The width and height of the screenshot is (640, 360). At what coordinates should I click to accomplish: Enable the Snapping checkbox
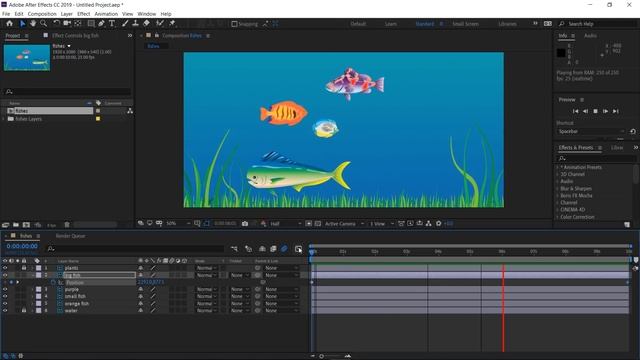point(234,24)
